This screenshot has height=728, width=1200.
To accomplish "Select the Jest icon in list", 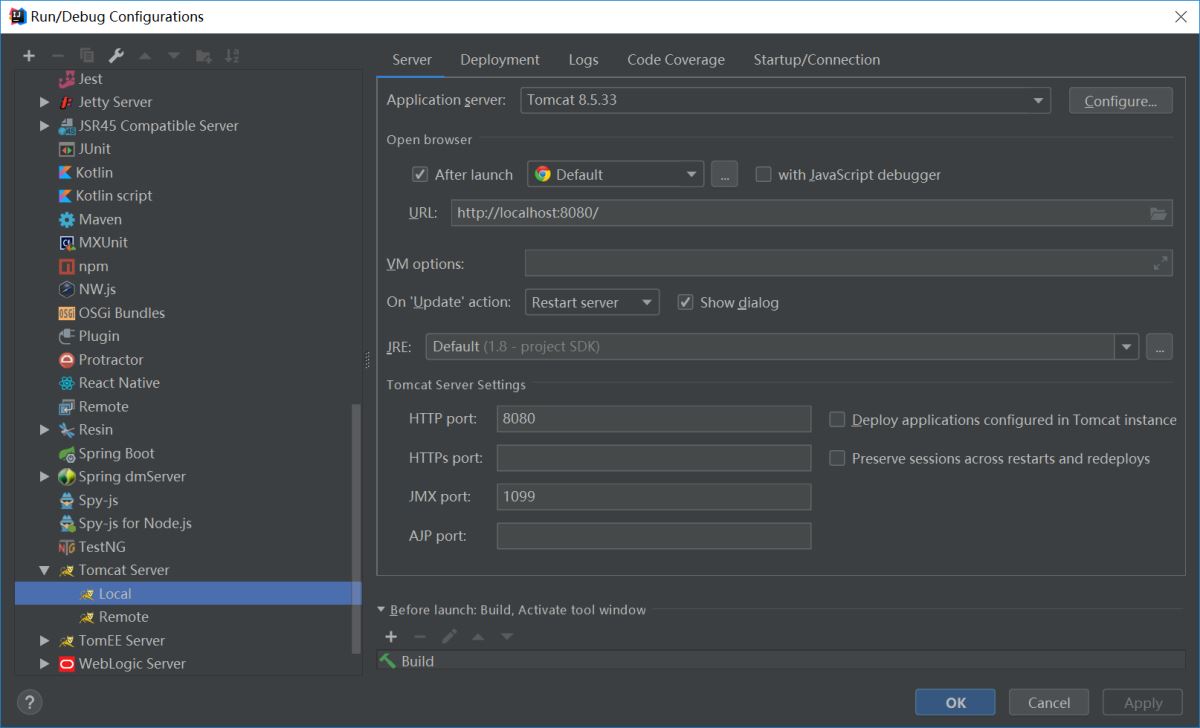I will (67, 79).
